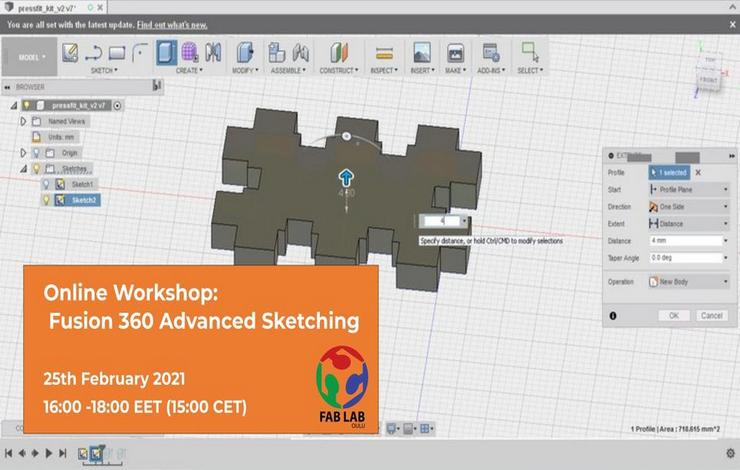Collapse the pressfit_kit_v2 root node
Viewport: 740px width, 470px height.
(14, 106)
